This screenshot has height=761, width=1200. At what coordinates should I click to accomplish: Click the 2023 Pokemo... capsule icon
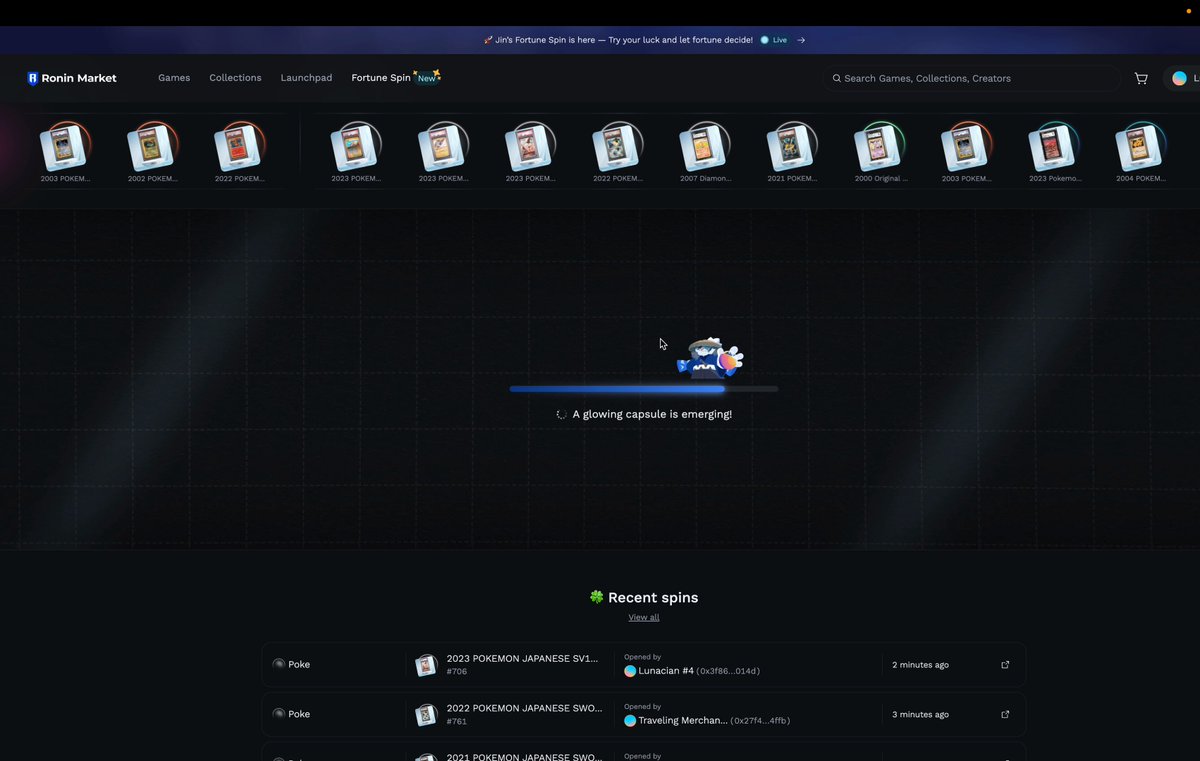click(x=1054, y=147)
